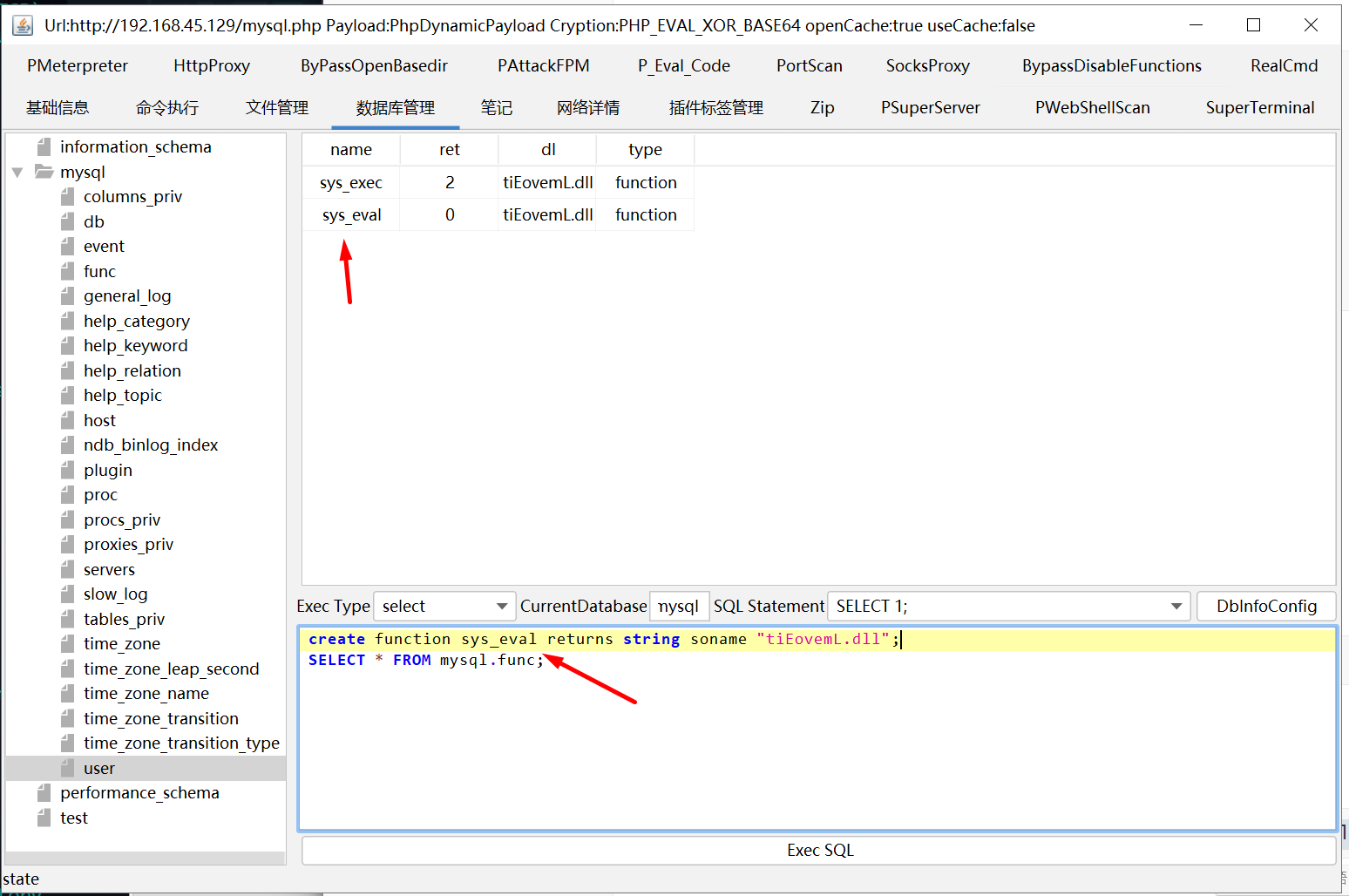Click the Java app icon in title bar

pyautogui.click(x=23, y=25)
